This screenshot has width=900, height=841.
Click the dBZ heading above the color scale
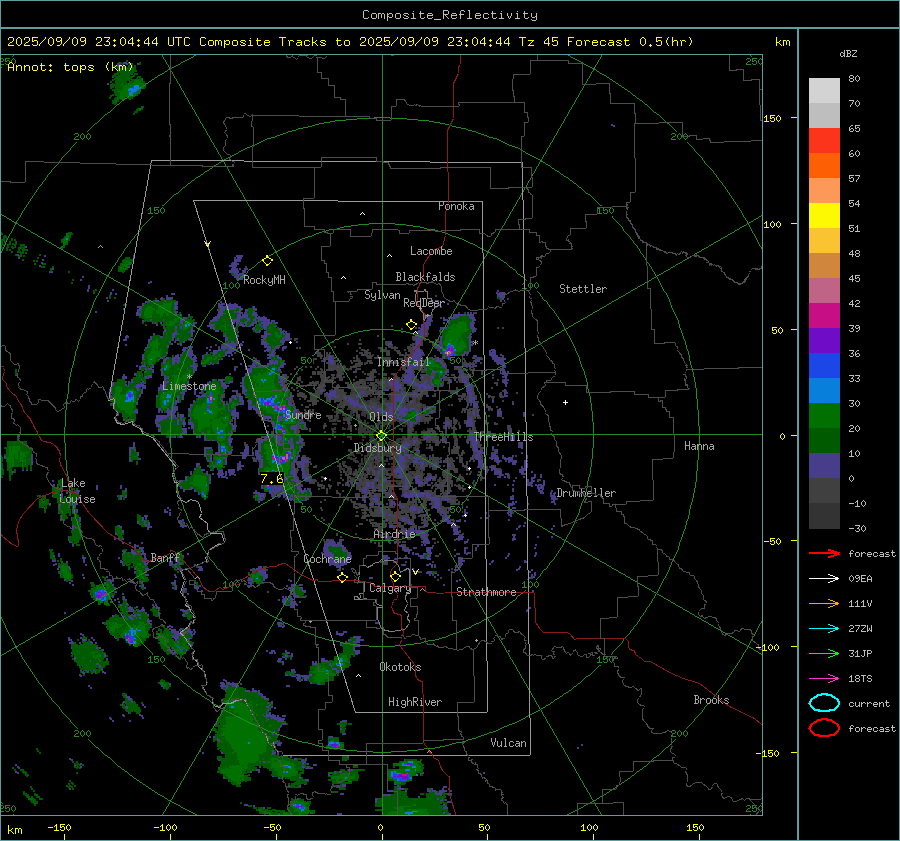click(848, 53)
